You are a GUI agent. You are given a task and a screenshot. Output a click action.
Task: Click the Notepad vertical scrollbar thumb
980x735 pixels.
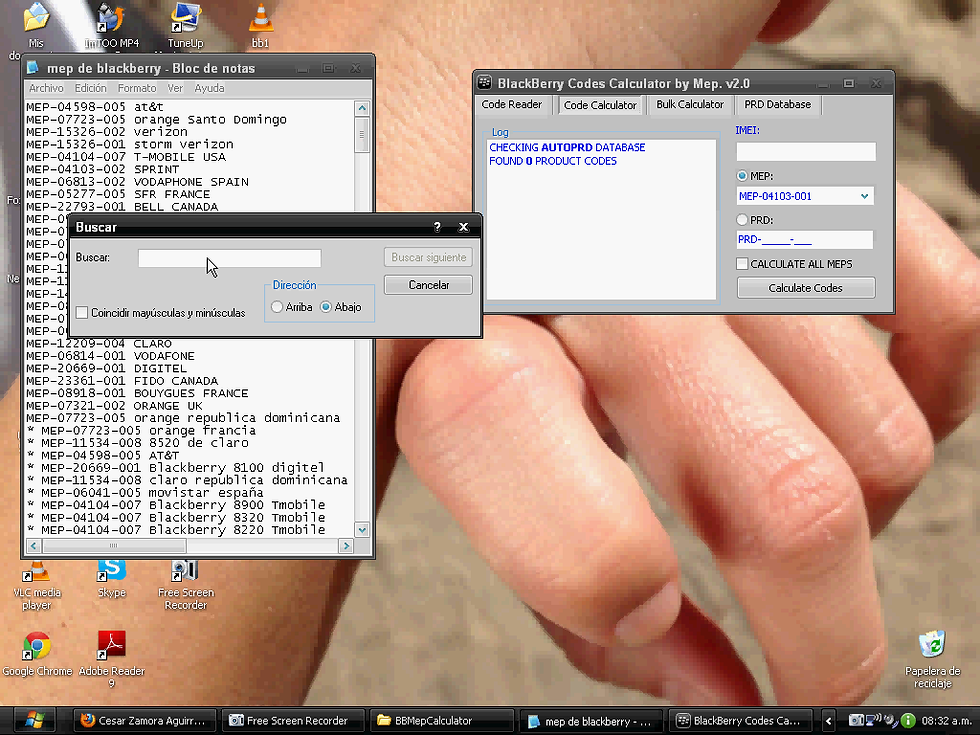click(362, 134)
